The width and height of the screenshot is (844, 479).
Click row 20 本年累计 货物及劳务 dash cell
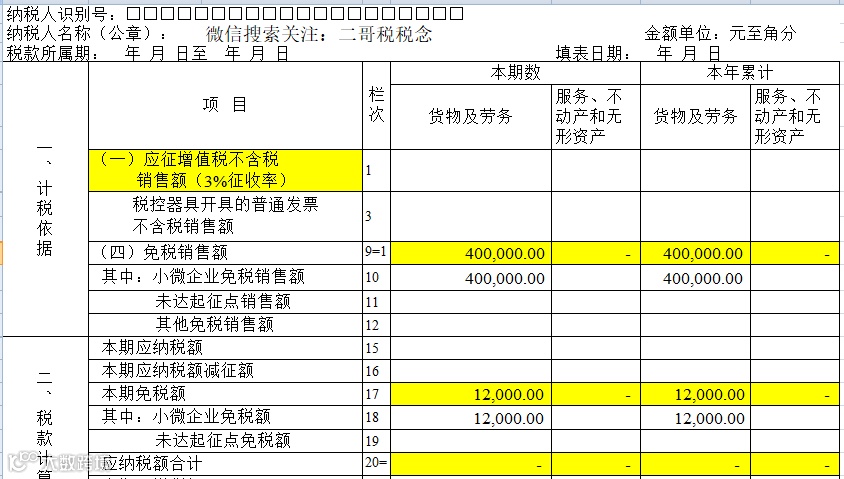(695, 464)
